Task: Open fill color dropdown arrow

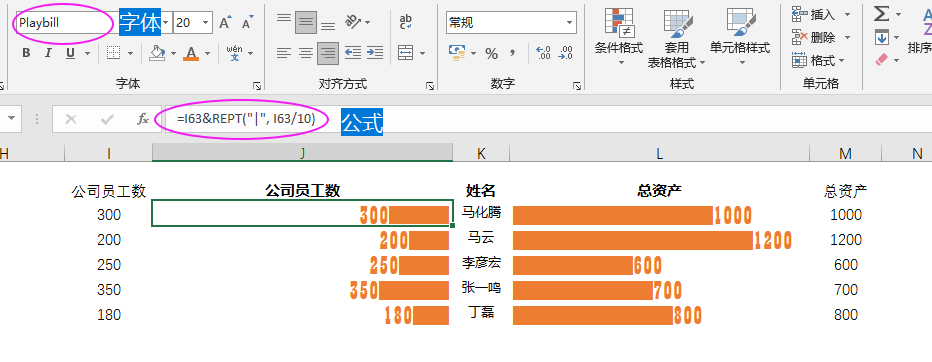Action: pos(173,53)
